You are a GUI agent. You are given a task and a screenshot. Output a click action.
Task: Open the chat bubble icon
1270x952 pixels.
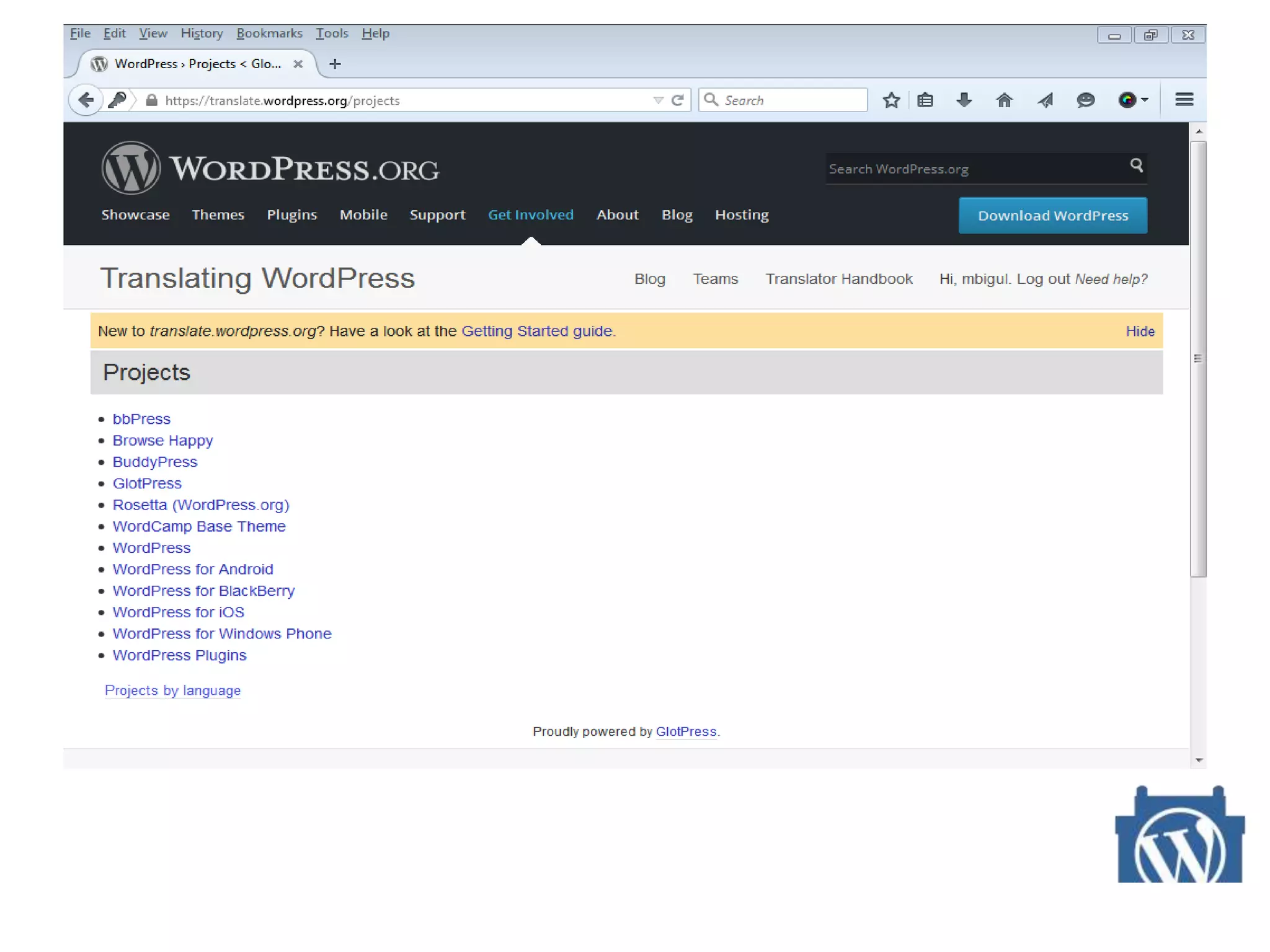1085,100
